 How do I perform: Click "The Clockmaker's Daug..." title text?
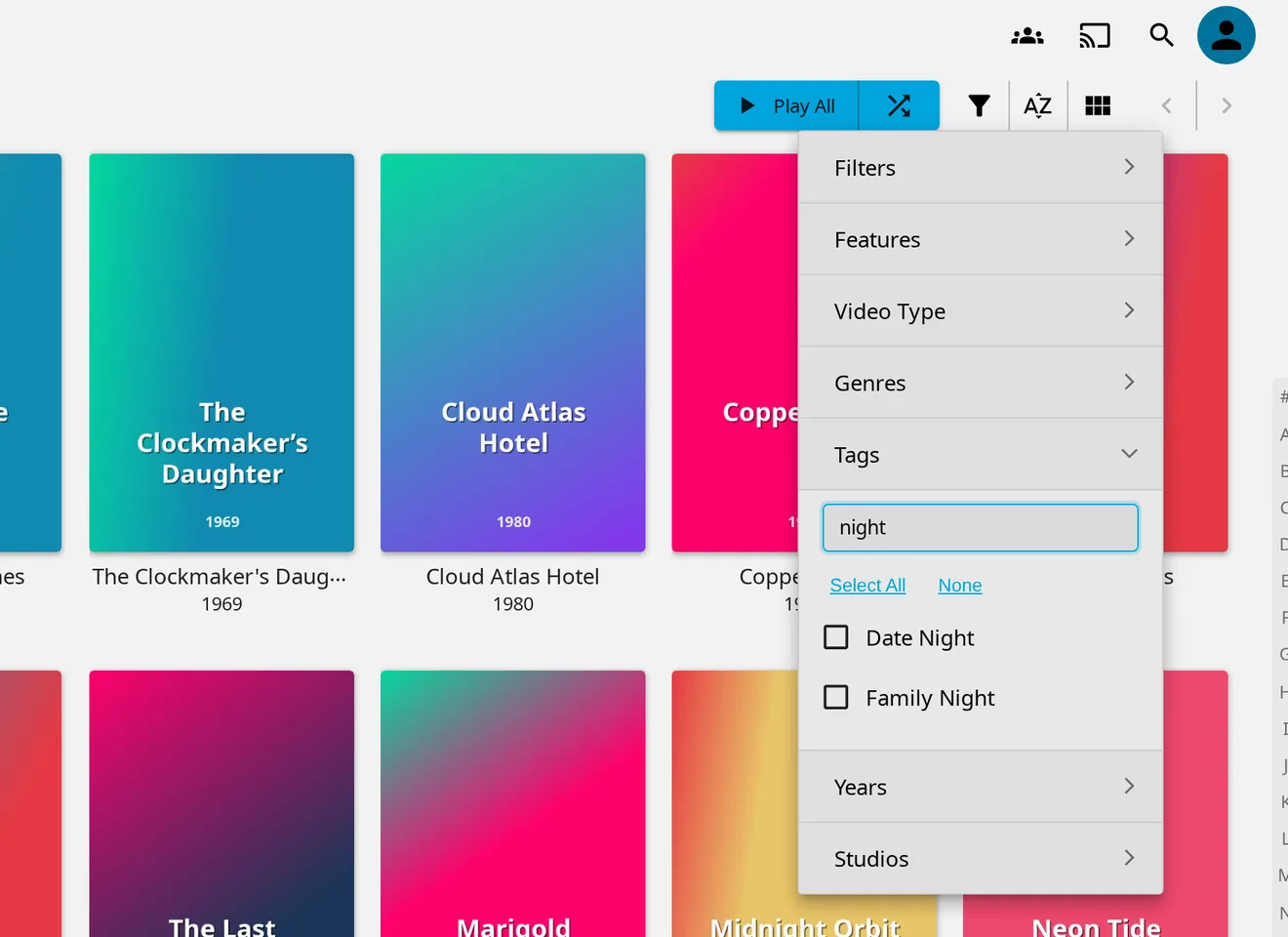click(220, 577)
